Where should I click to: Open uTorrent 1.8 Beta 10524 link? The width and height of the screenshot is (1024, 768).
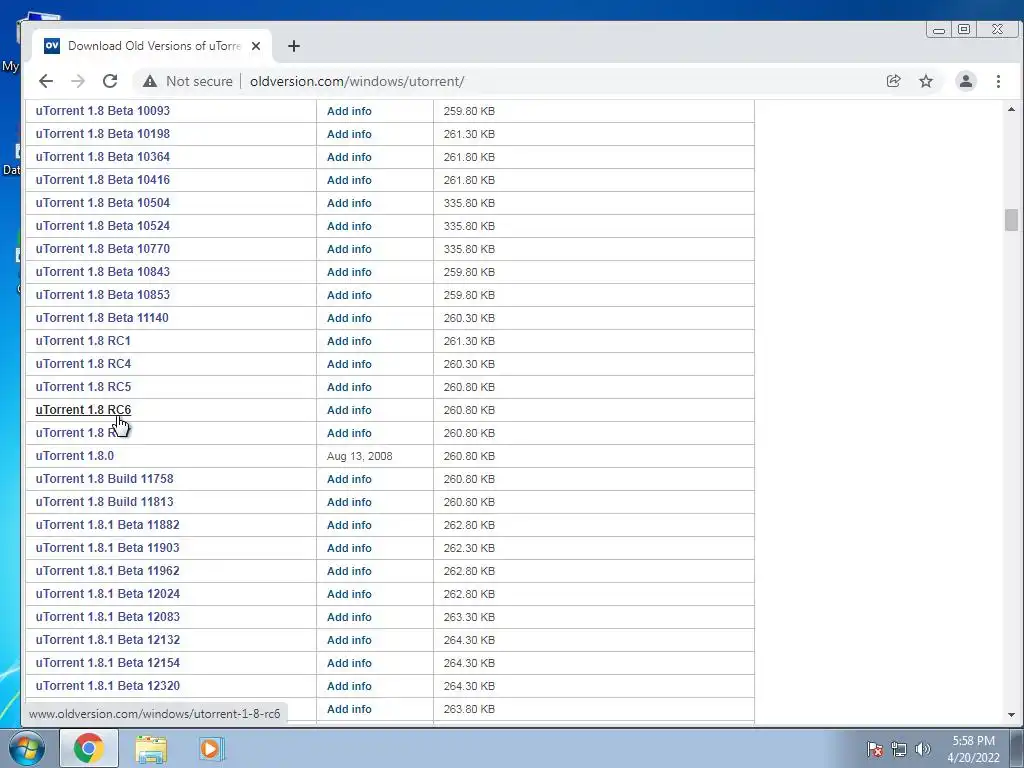tap(103, 226)
